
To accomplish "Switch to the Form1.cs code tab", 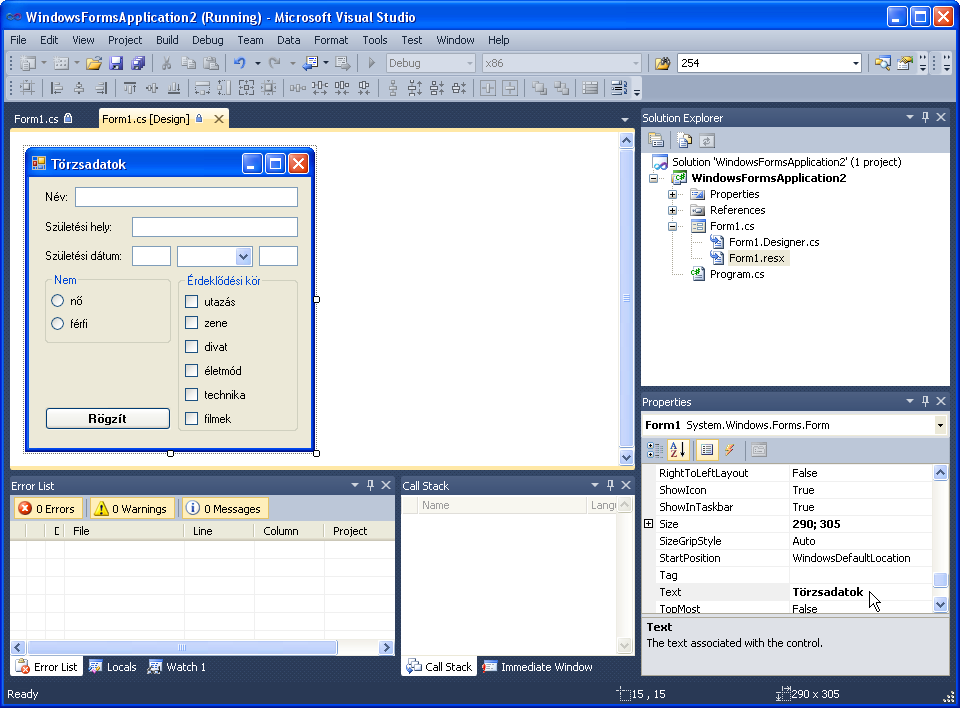I will coord(43,119).
